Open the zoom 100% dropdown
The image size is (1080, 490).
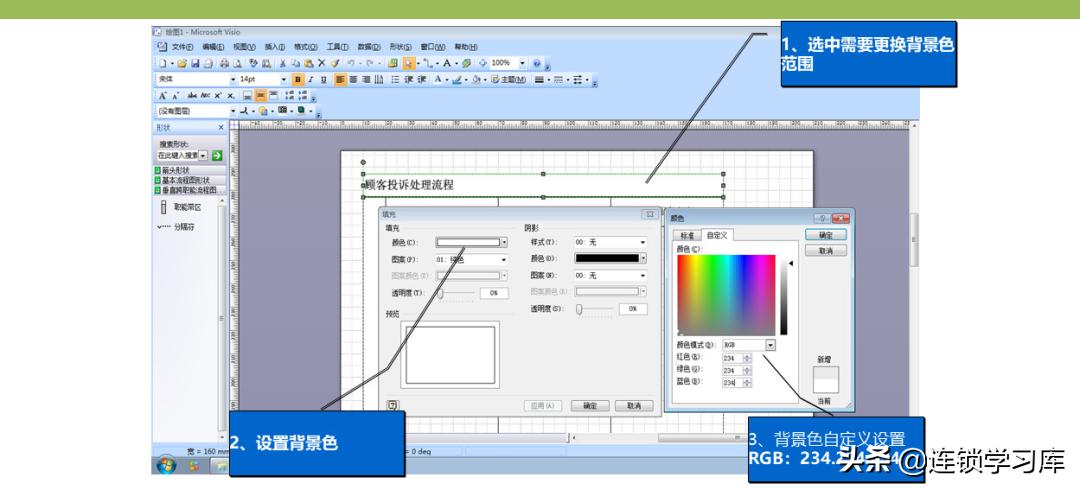(522, 63)
